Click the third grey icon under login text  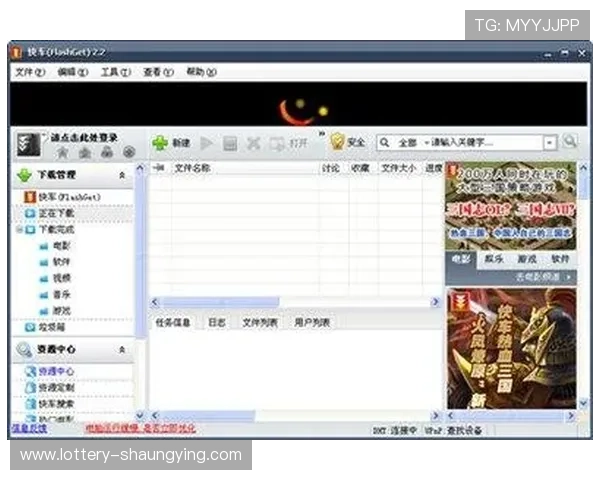coord(107,152)
